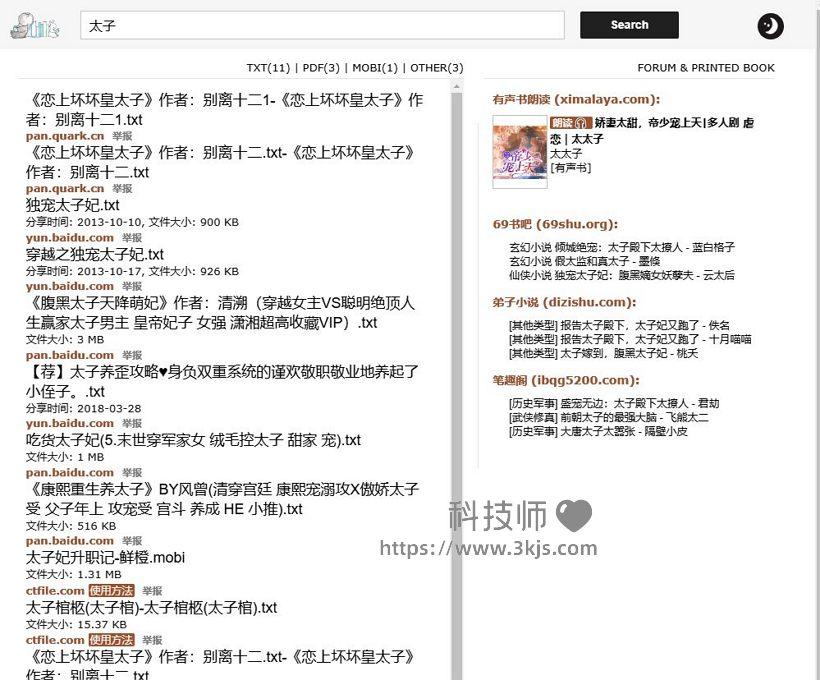Report (举报) the 独宠太子妃.txt result

(132, 237)
